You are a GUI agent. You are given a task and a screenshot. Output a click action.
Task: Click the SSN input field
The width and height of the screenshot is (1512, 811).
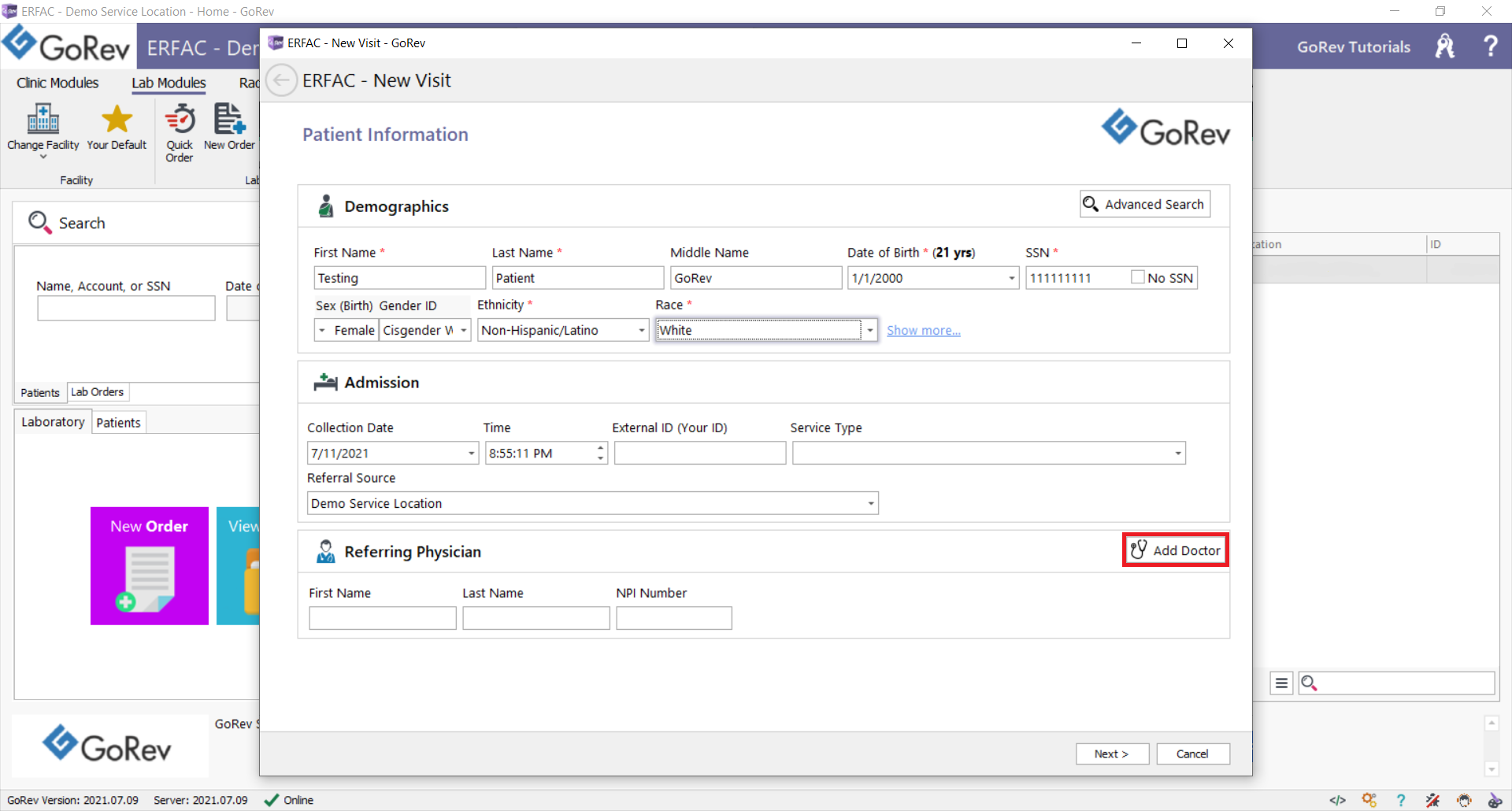pyautogui.click(x=1076, y=278)
